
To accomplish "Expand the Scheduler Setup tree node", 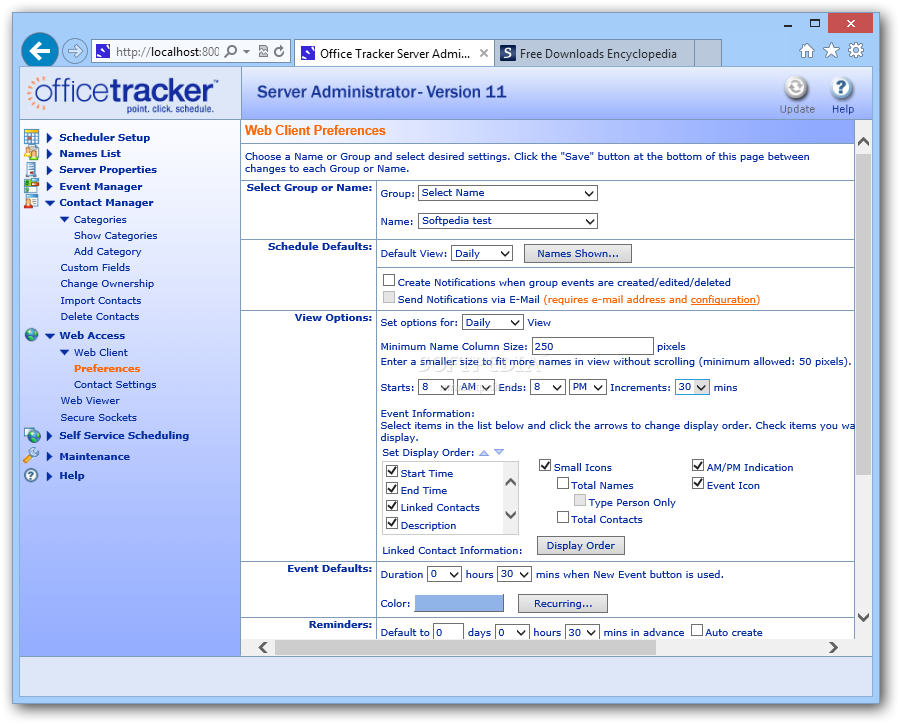I will (x=49, y=138).
